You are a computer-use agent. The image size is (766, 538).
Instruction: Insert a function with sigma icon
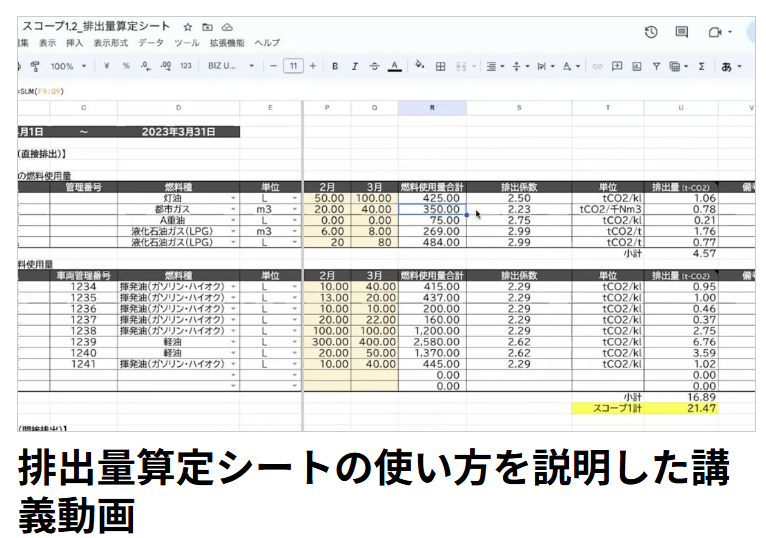coord(701,66)
